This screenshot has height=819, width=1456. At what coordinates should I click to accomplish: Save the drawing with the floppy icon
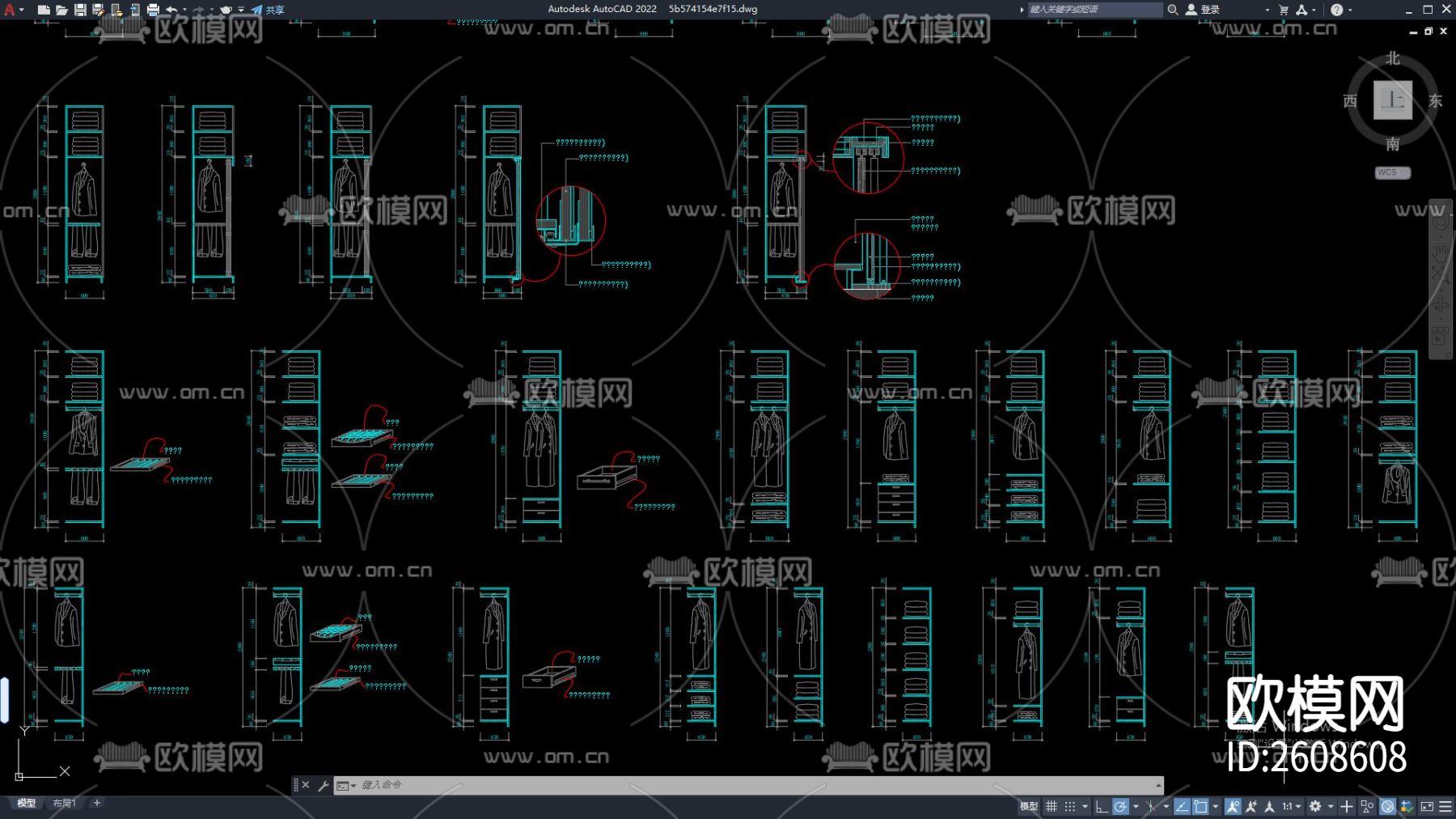click(x=80, y=10)
